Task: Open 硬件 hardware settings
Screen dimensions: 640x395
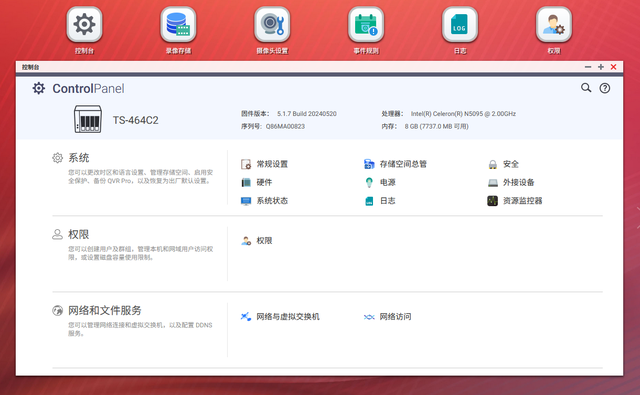Action: click(257, 182)
